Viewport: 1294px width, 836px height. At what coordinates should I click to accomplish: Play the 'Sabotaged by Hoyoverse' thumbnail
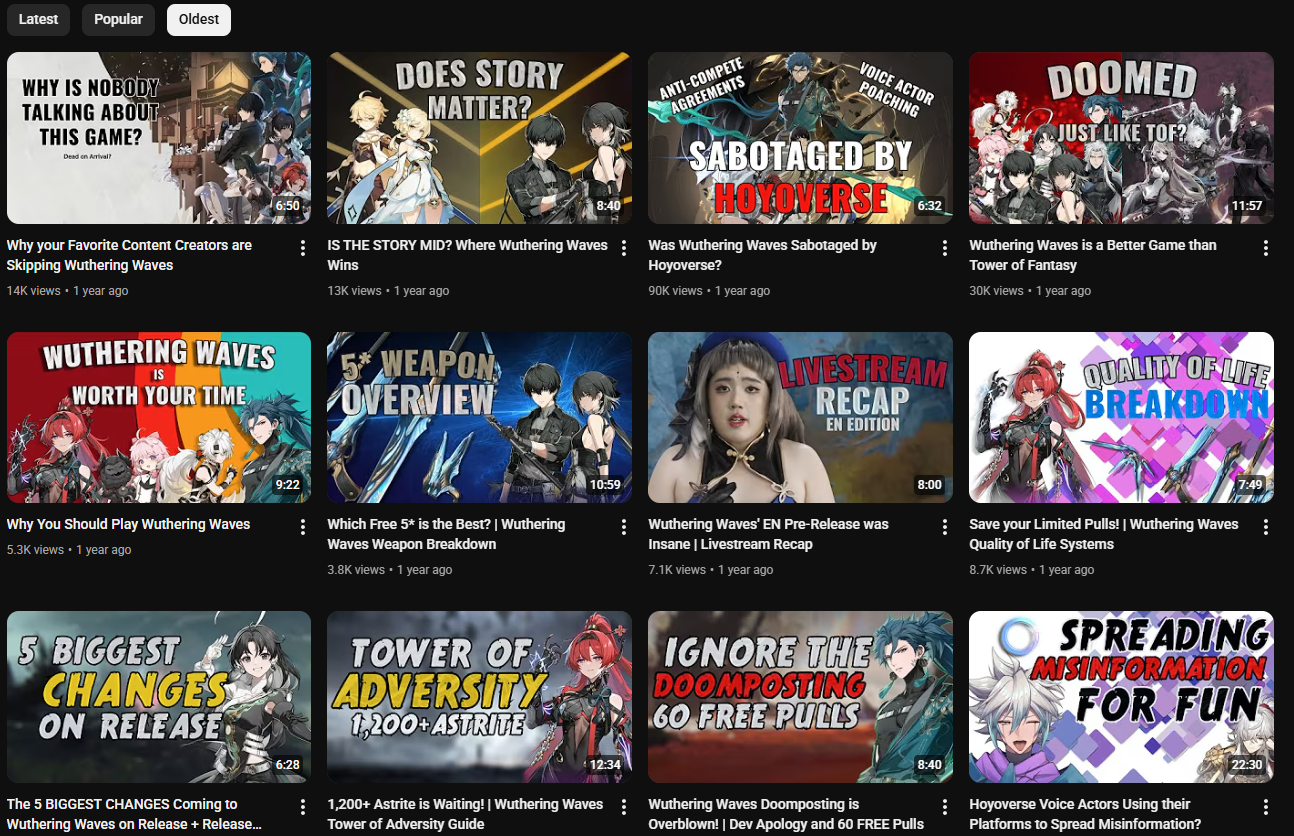[x=800, y=138]
